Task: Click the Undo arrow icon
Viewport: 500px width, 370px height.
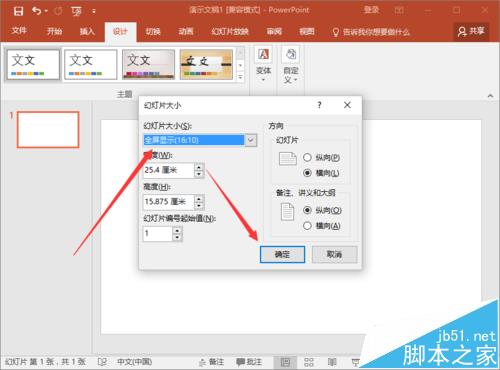Action: tap(37, 11)
